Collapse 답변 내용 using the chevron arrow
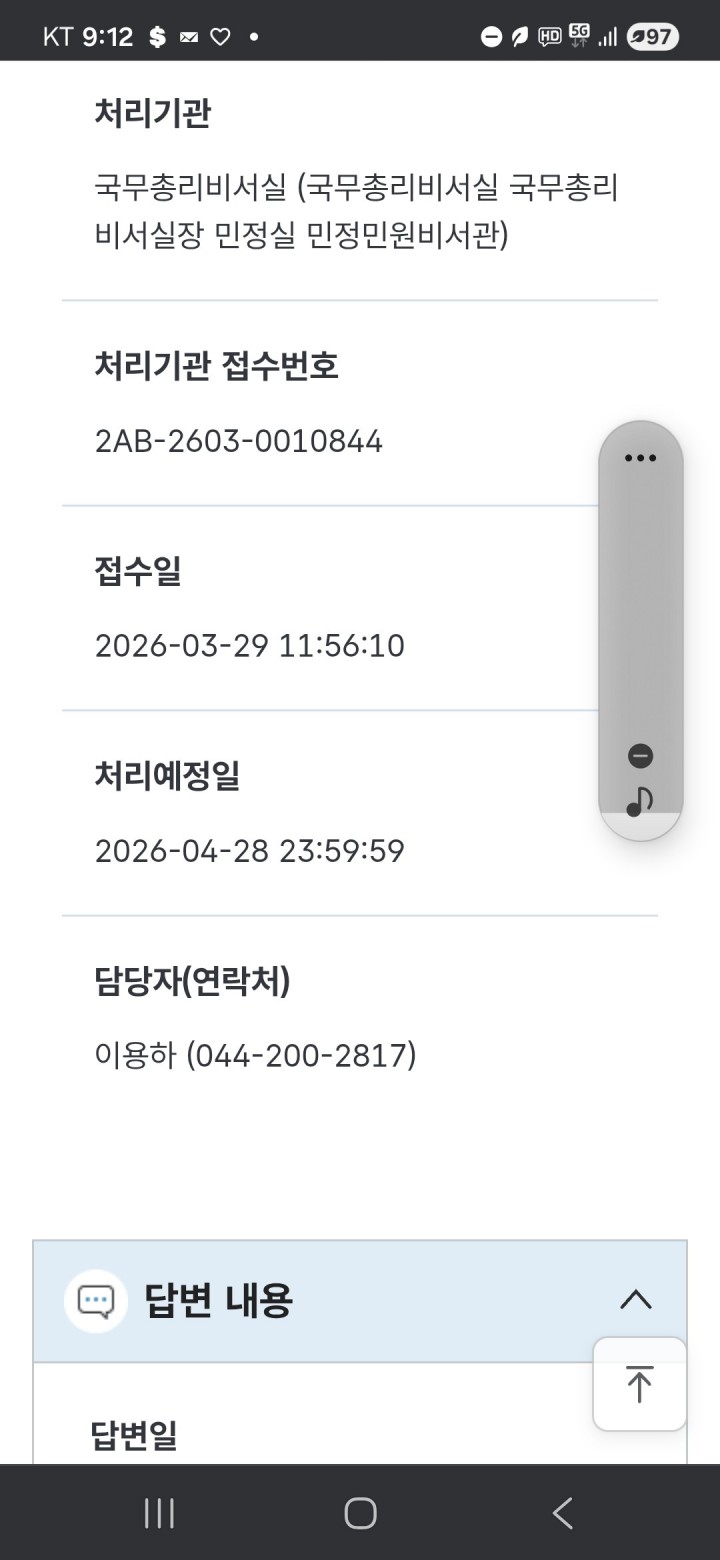Screen dimensions: 720x1560 pyautogui.click(x=635, y=1300)
